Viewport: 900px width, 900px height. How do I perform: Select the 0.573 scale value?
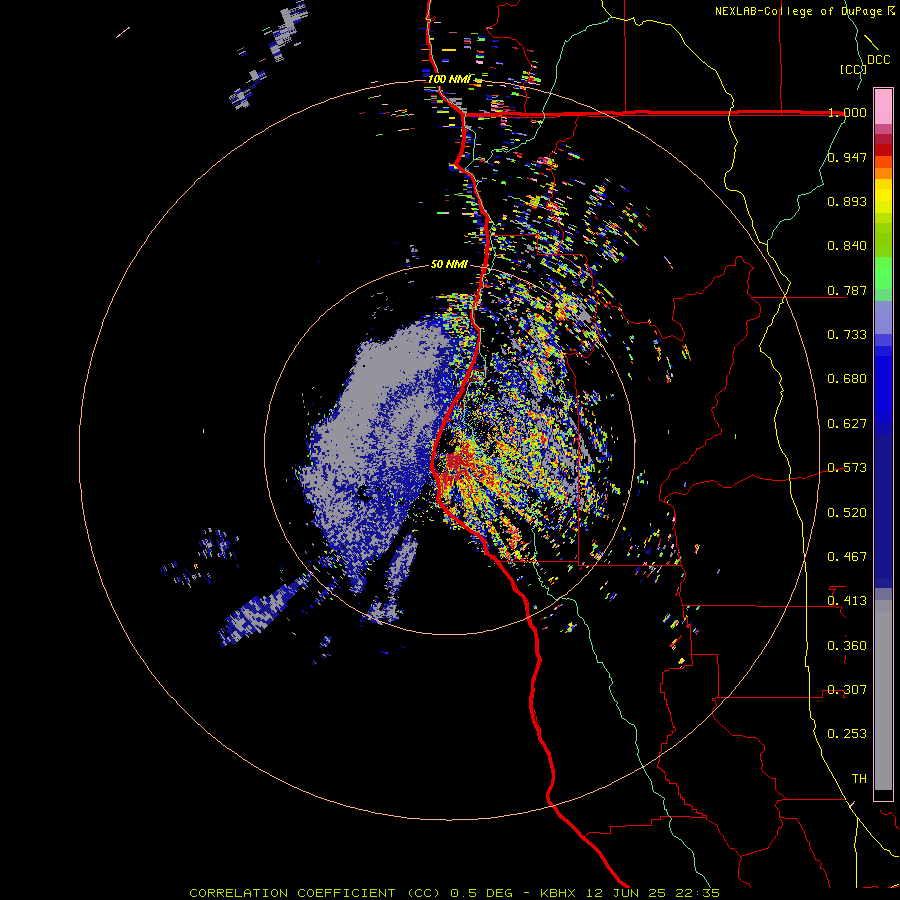pos(847,468)
